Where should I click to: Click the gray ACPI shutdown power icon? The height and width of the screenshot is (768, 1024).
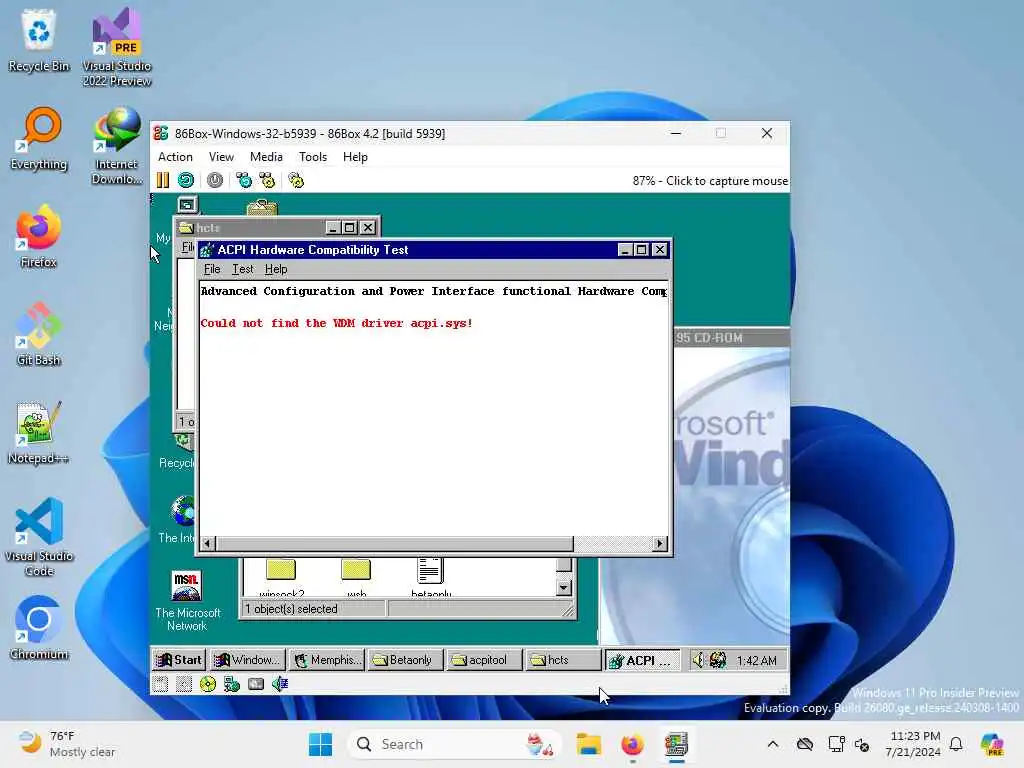click(215, 180)
